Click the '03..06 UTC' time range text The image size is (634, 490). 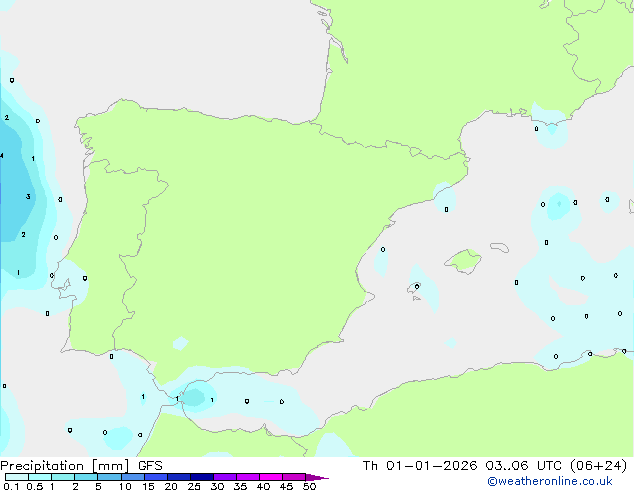click(x=524, y=466)
